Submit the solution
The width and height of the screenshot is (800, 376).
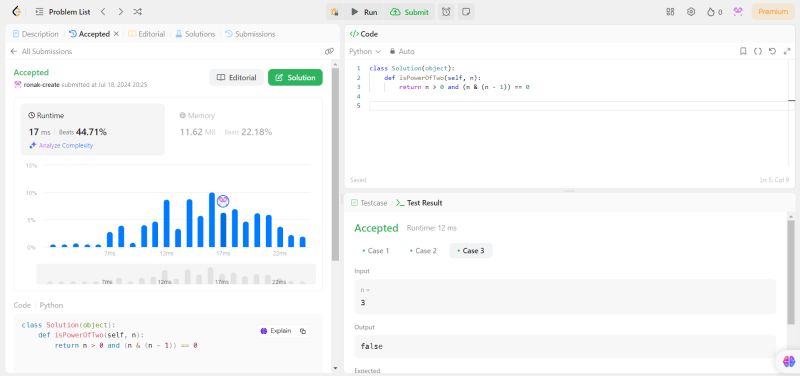[410, 12]
